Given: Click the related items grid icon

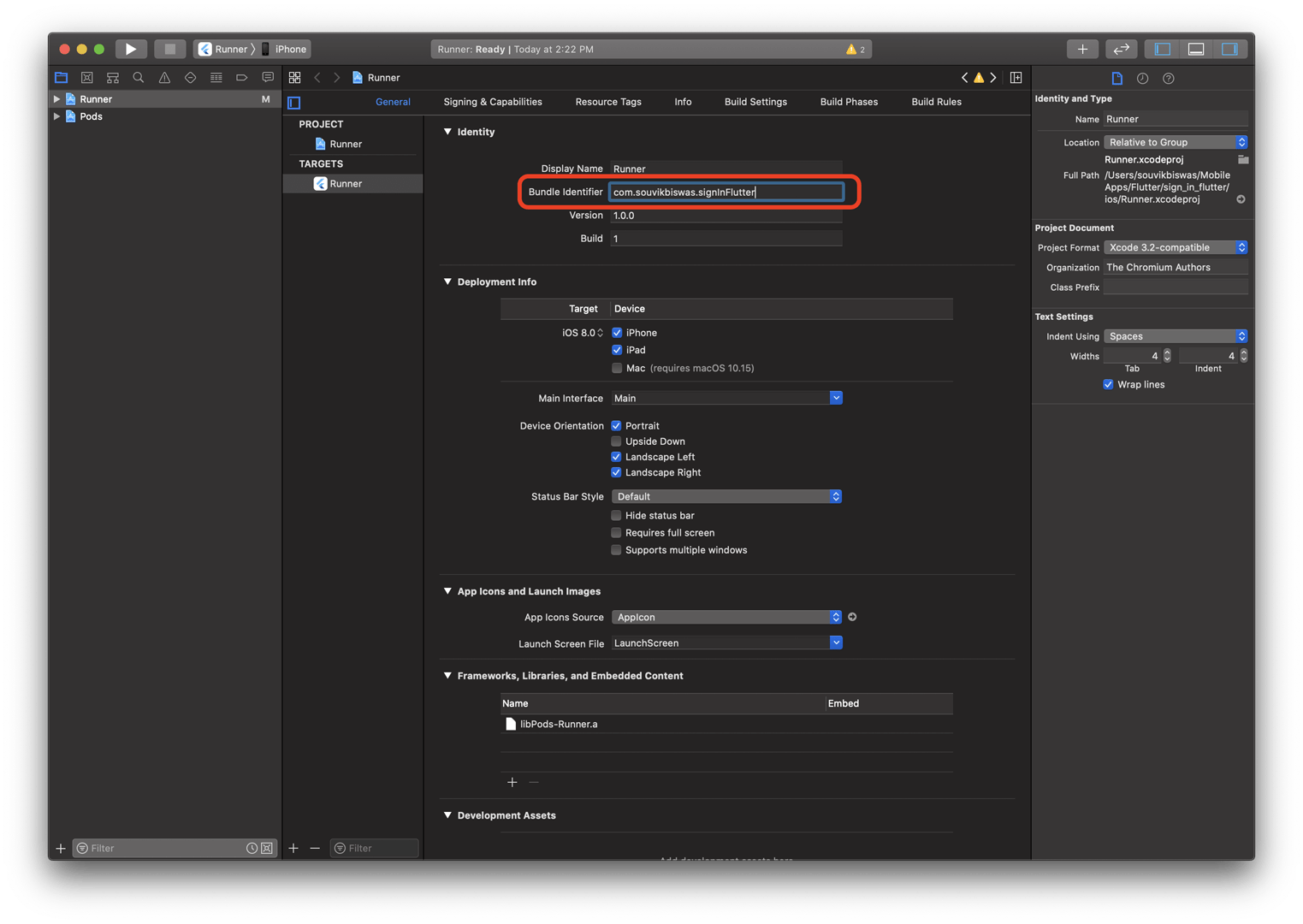Looking at the screenshot, I should coord(295,78).
